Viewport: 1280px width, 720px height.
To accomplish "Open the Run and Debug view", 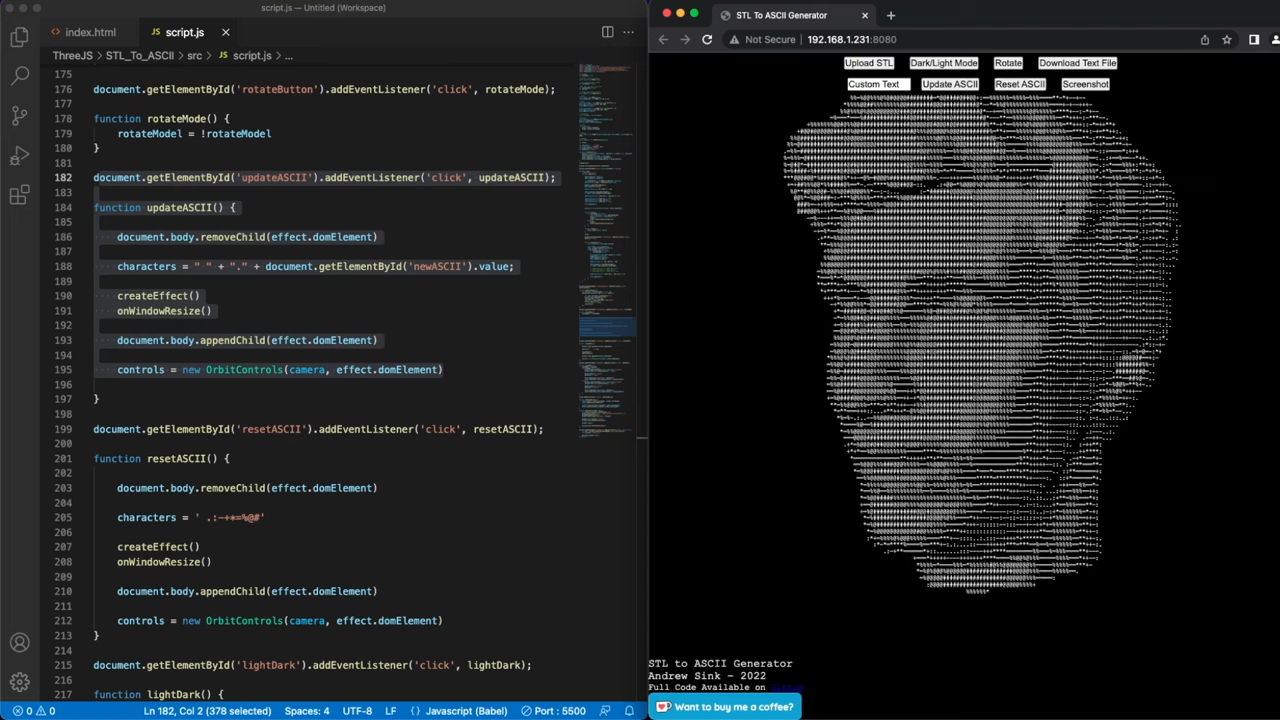I will point(19,156).
